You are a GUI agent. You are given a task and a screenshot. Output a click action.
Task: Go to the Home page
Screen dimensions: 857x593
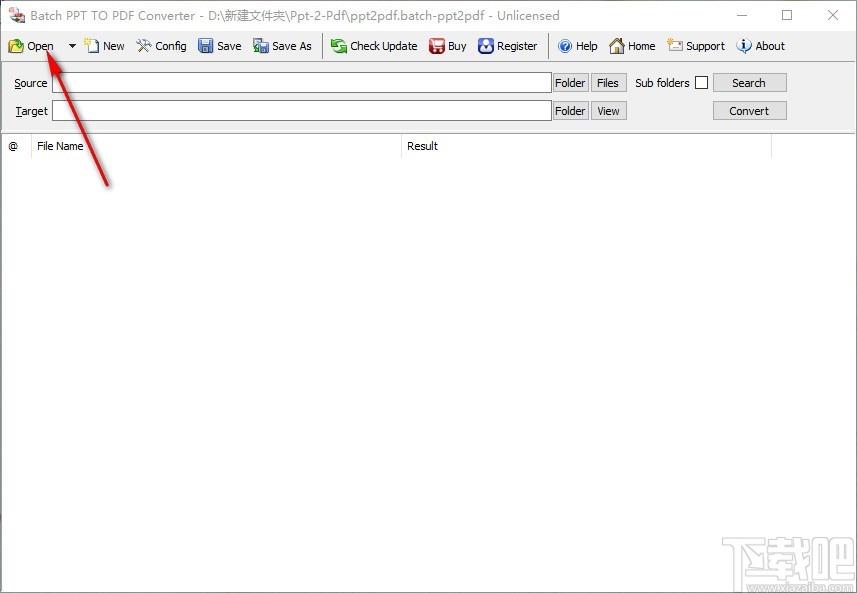point(632,46)
